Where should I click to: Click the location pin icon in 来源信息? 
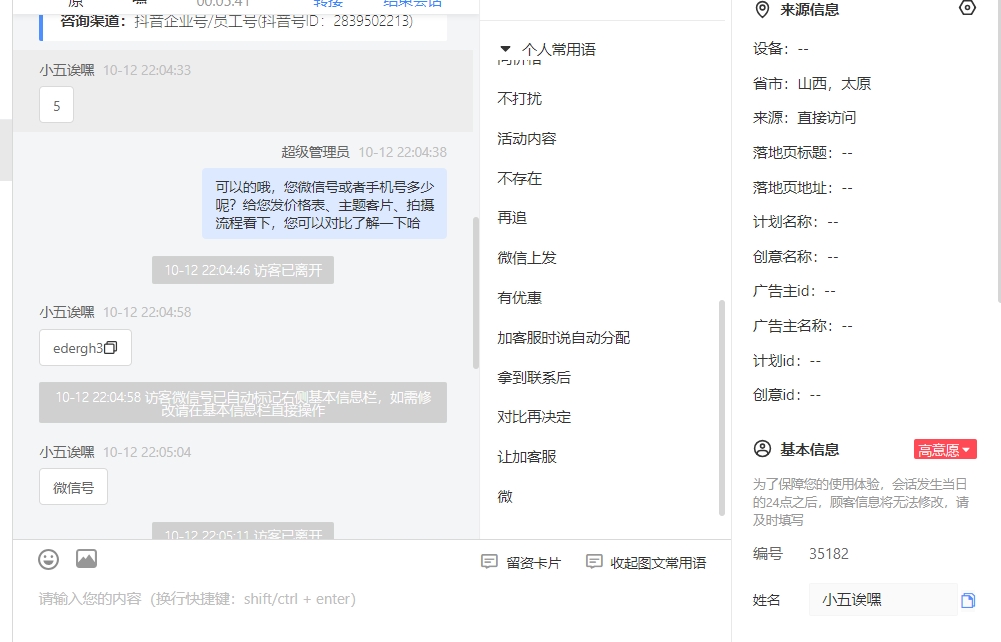pos(762,10)
